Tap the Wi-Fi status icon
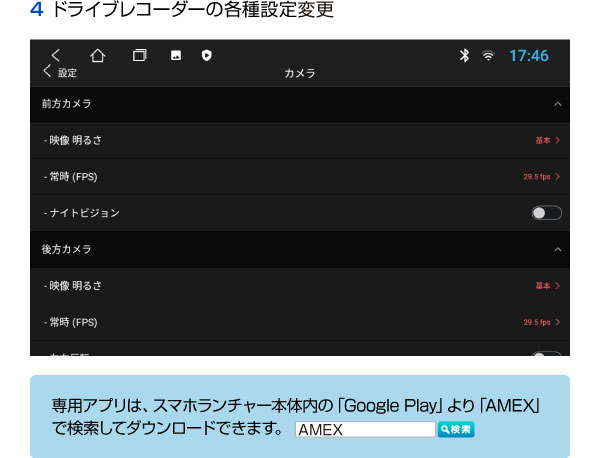Image resolution: width=600 pixels, height=458 pixels. tap(488, 56)
